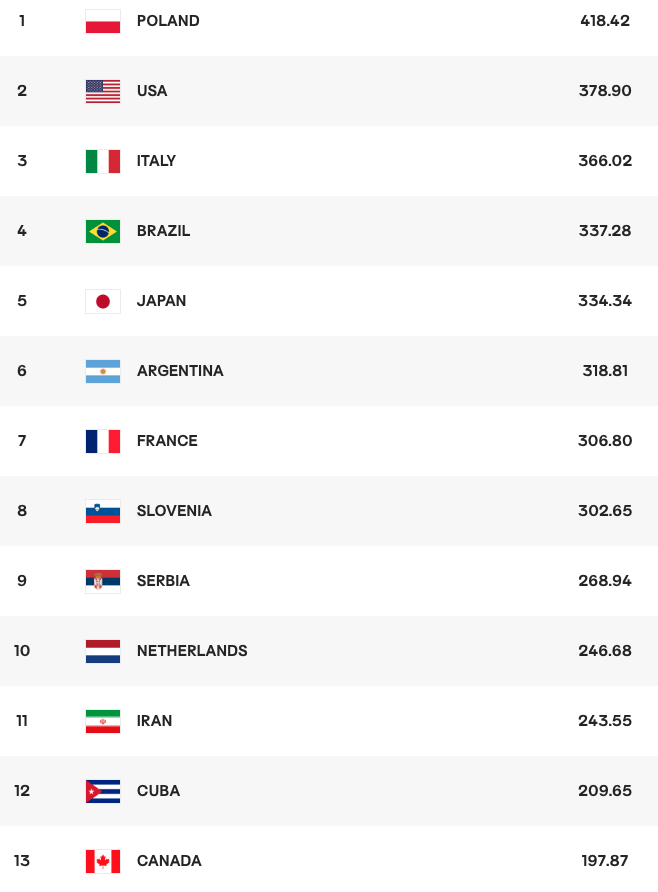Viewport: 658px width, 892px height.
Task: Click the USA flag icon
Action: point(103,91)
